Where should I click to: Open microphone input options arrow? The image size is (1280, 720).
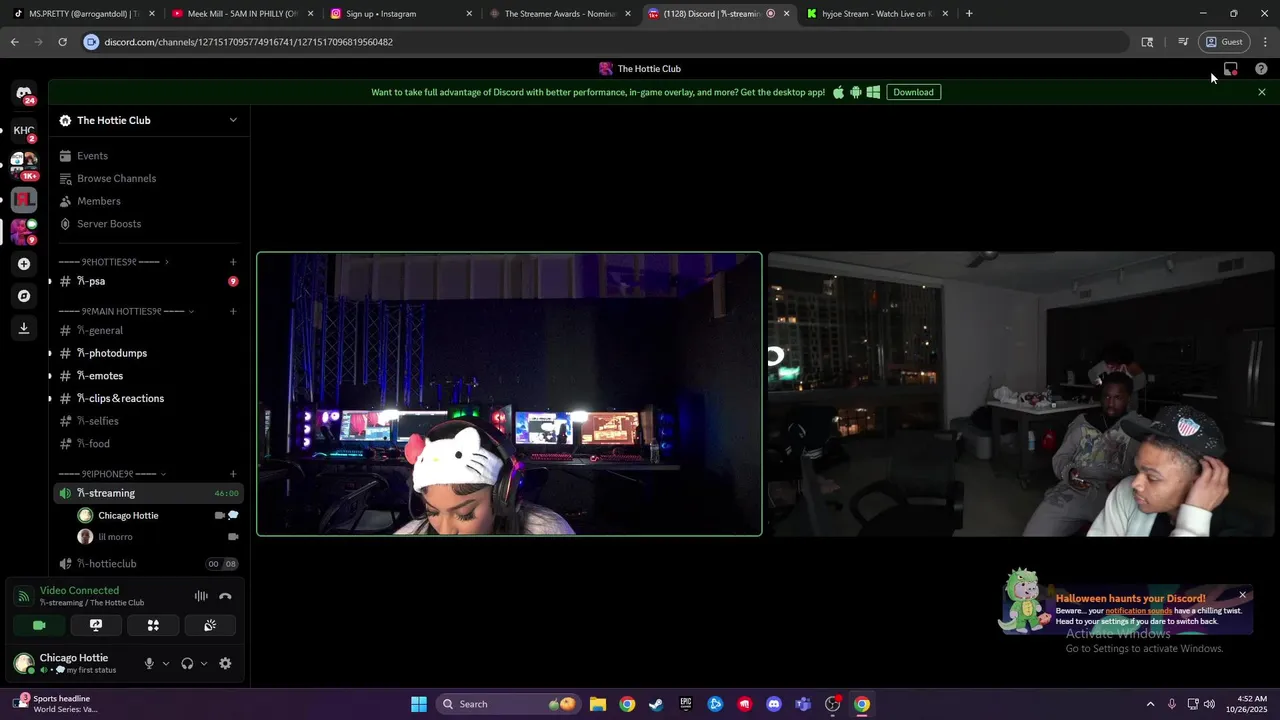pyautogui.click(x=166, y=663)
